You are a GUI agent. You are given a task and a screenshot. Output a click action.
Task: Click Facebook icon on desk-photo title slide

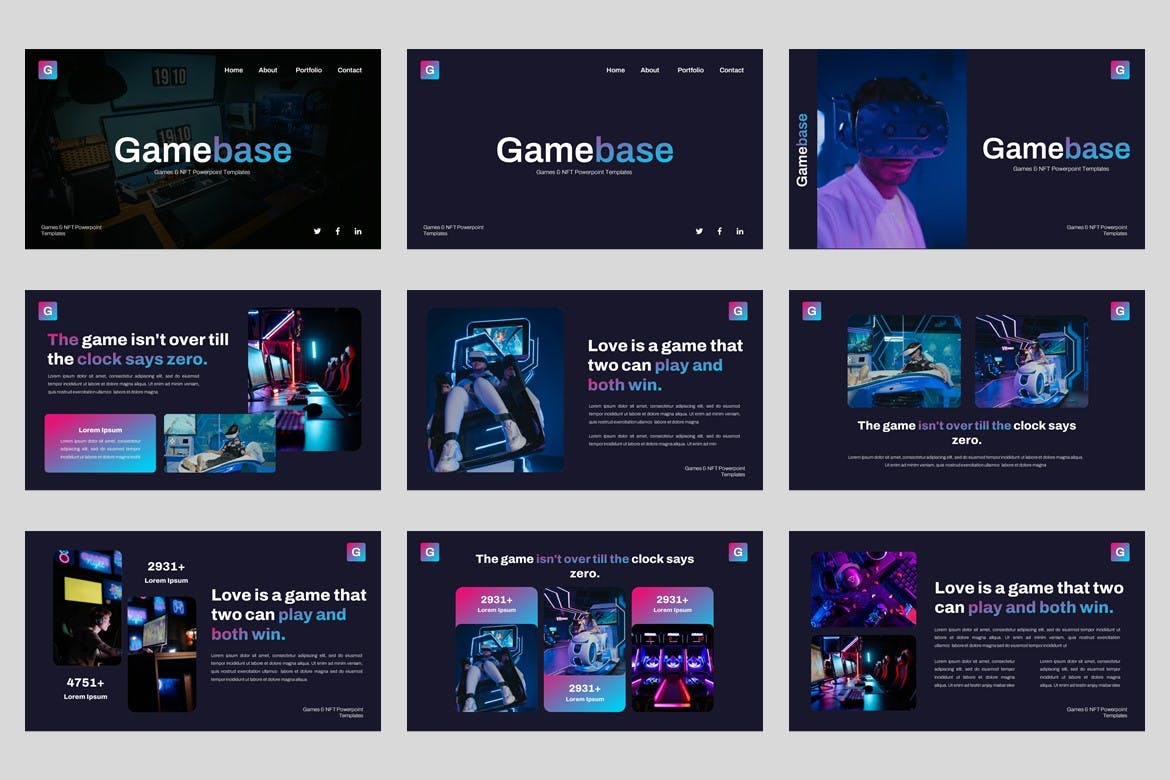tap(337, 231)
